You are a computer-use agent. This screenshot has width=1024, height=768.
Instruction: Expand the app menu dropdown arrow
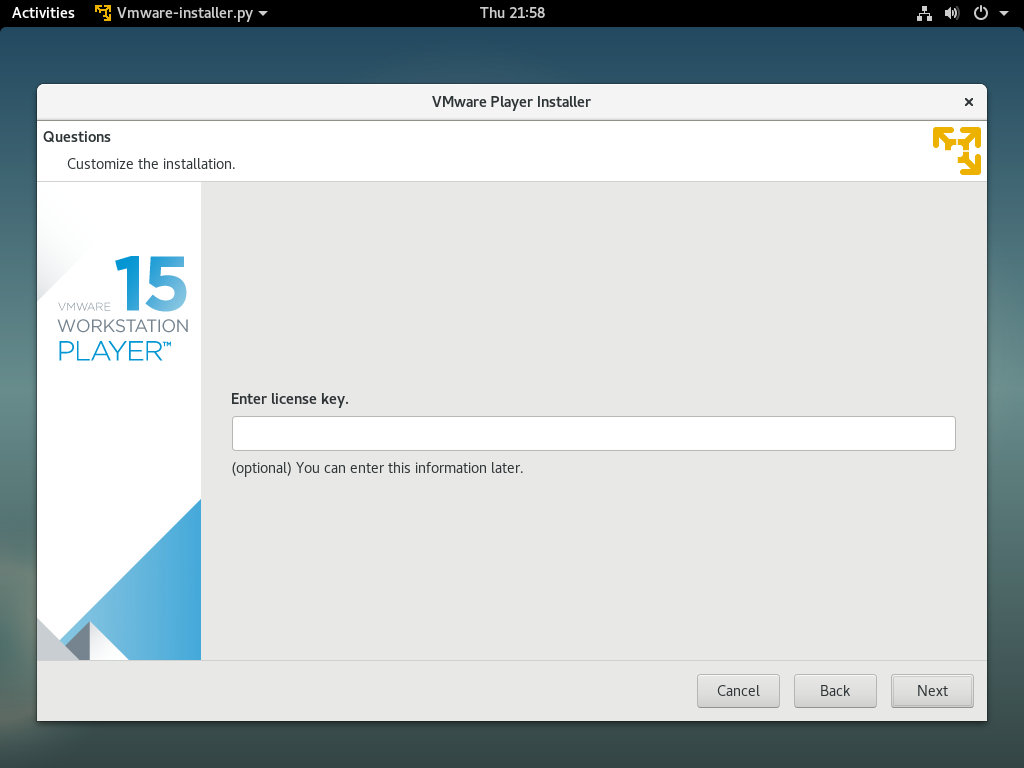(263, 13)
